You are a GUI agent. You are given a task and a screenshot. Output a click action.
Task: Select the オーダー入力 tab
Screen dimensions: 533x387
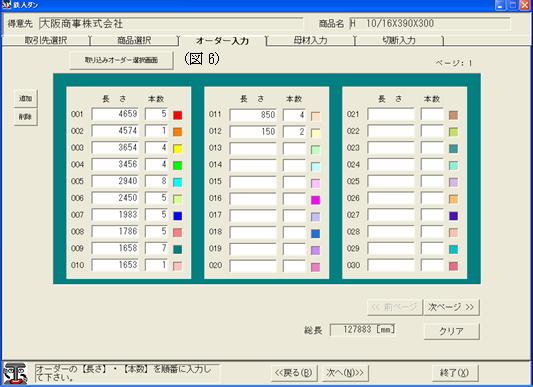(x=222, y=40)
